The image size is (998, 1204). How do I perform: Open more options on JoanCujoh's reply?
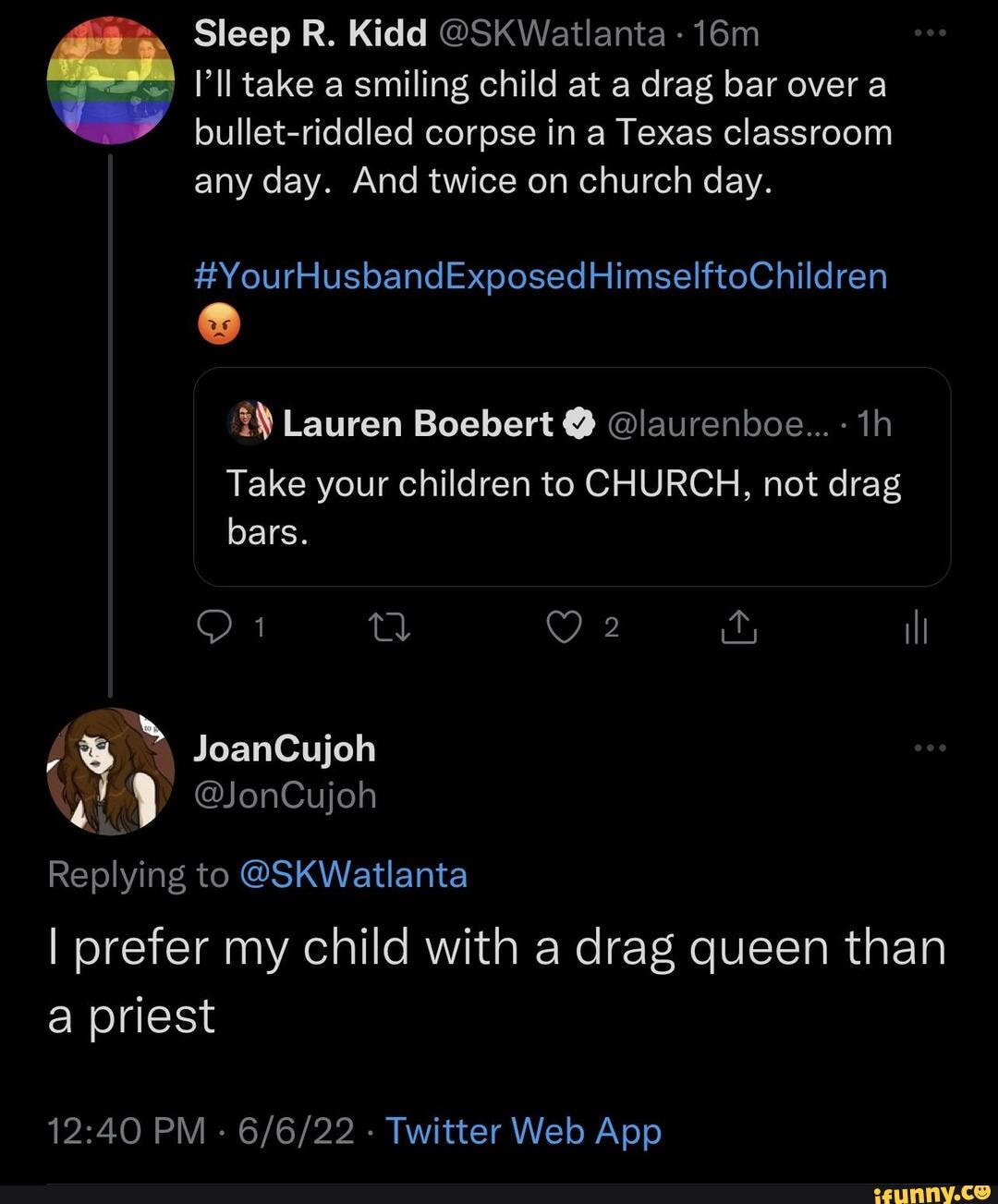(930, 748)
